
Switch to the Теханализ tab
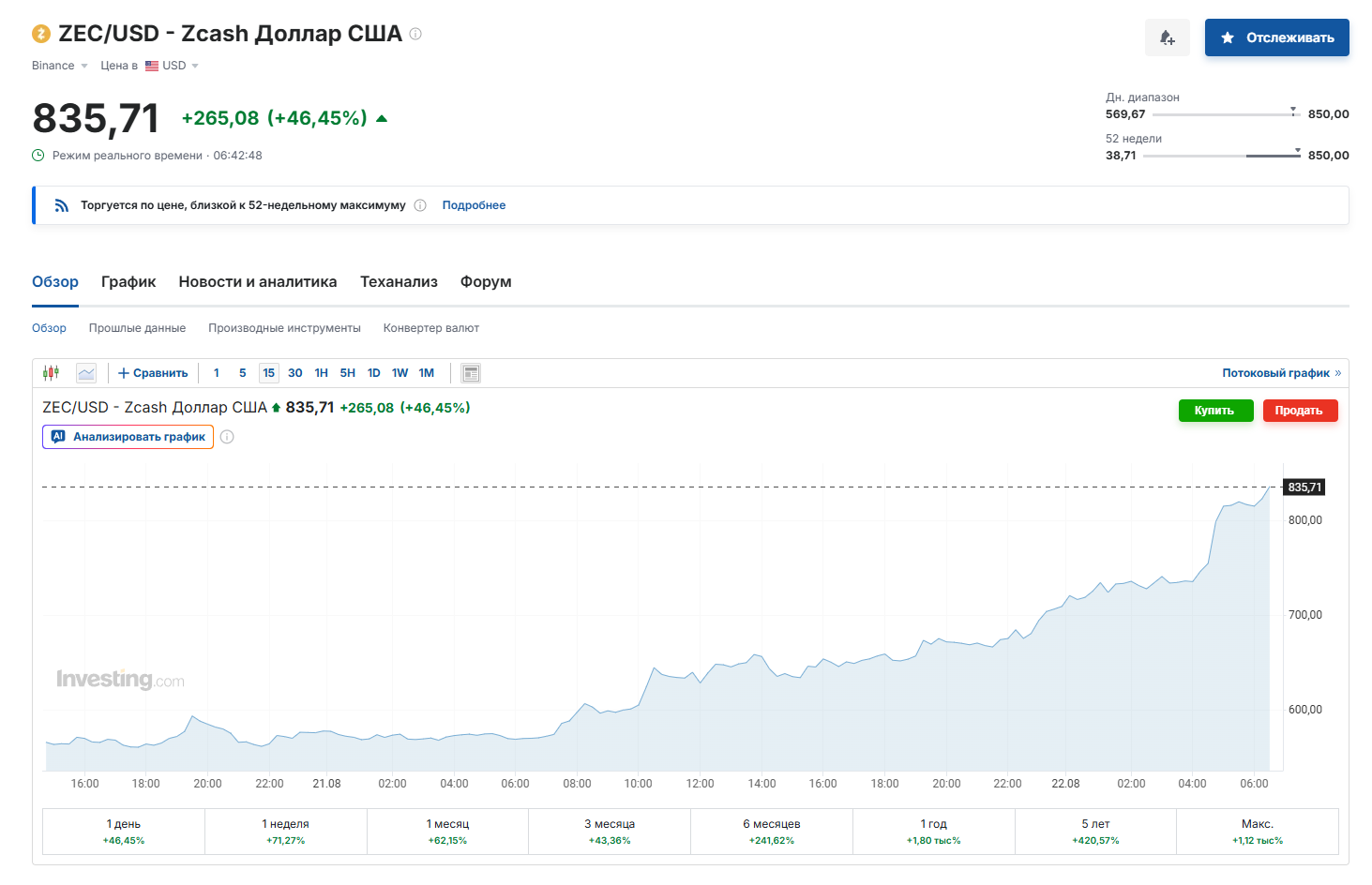point(399,281)
